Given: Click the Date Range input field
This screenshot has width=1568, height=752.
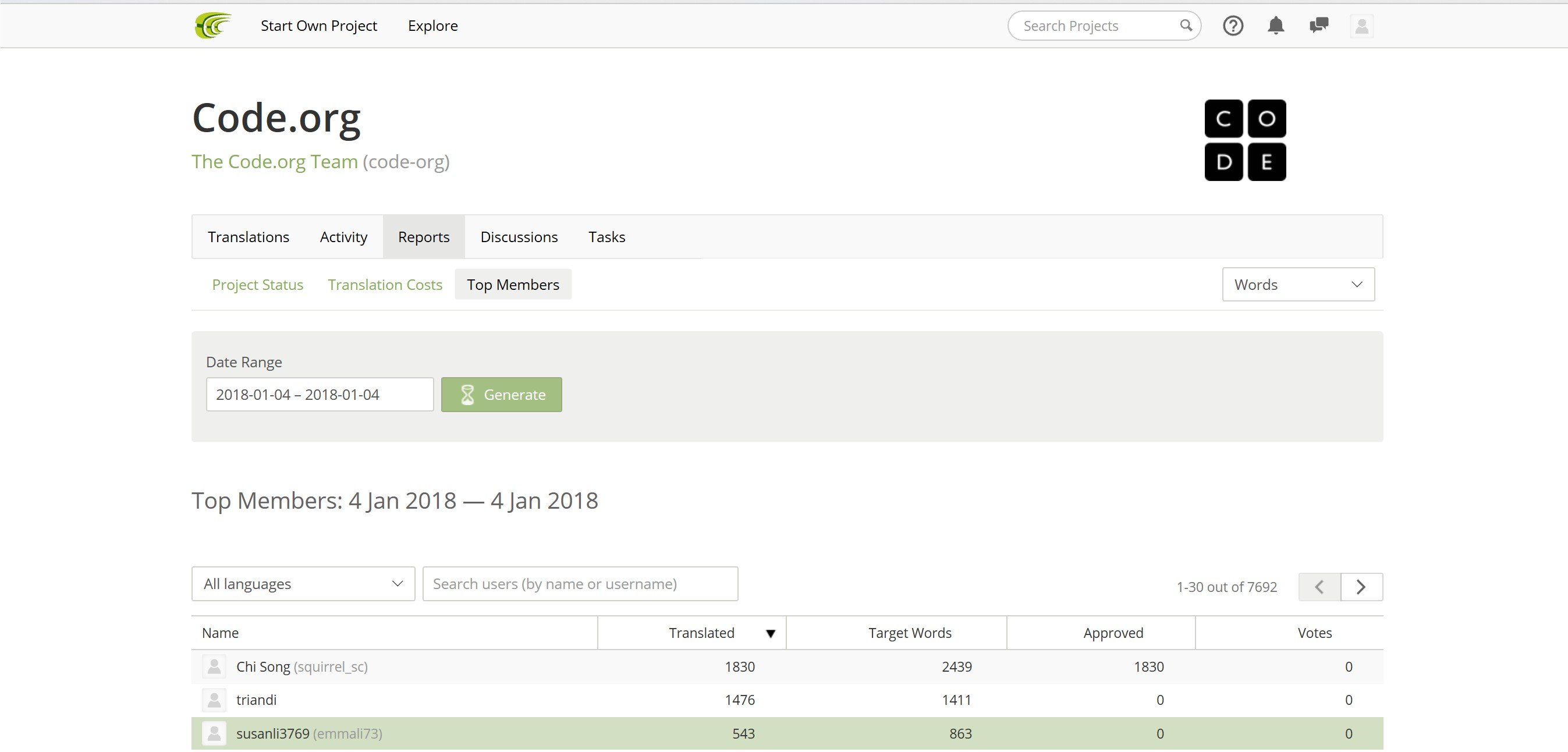Looking at the screenshot, I should pyautogui.click(x=320, y=395).
